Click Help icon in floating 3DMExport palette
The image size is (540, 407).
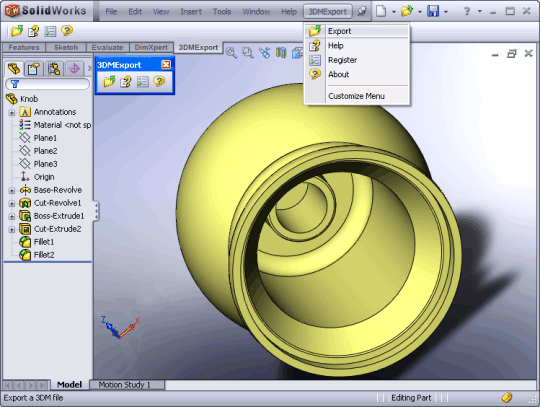pyautogui.click(x=126, y=82)
